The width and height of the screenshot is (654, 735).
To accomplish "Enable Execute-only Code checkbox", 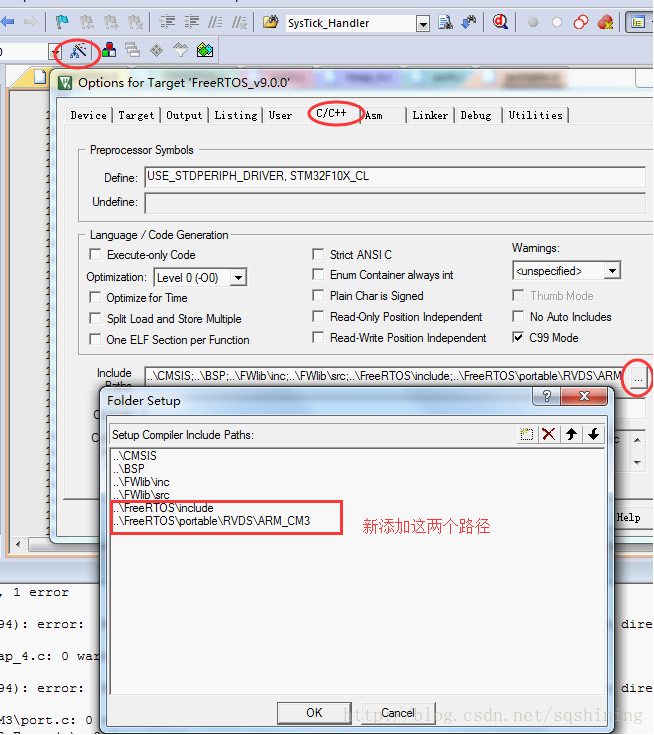I will pos(95,255).
